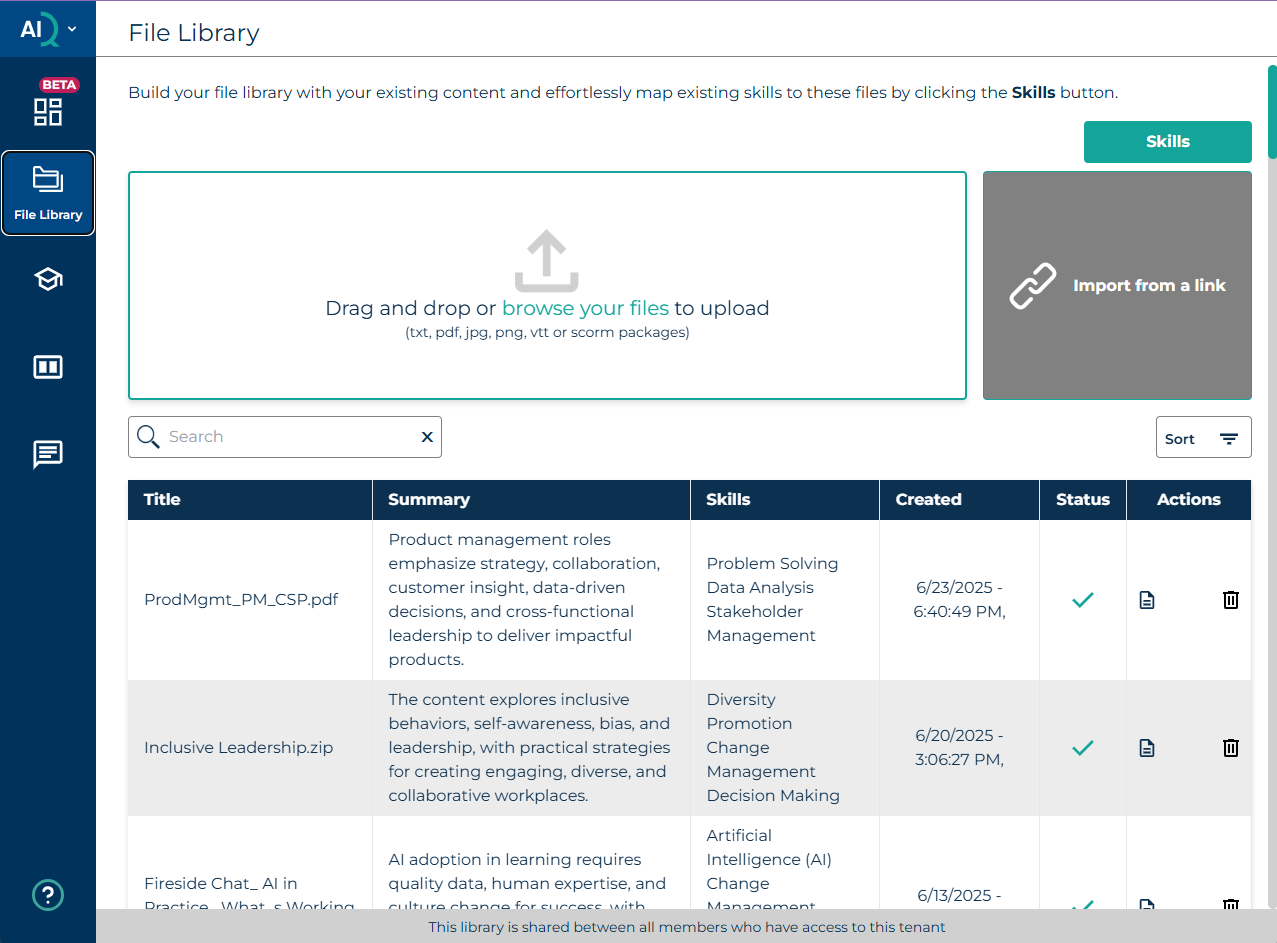This screenshot has width=1277, height=943.
Task: Select the File Library sidebar item
Action: (48, 193)
